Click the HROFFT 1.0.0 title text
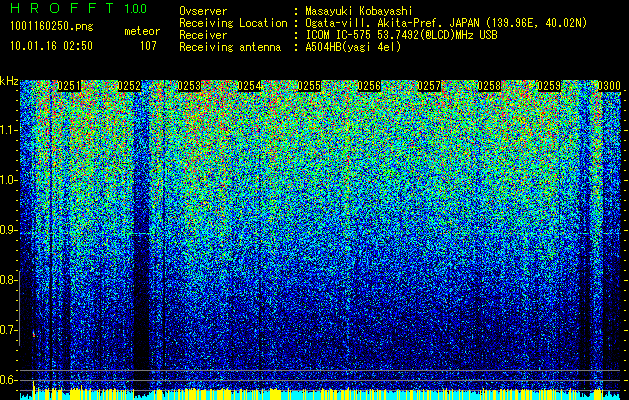Viewport: 629px width, 400px height. (x=79, y=8)
